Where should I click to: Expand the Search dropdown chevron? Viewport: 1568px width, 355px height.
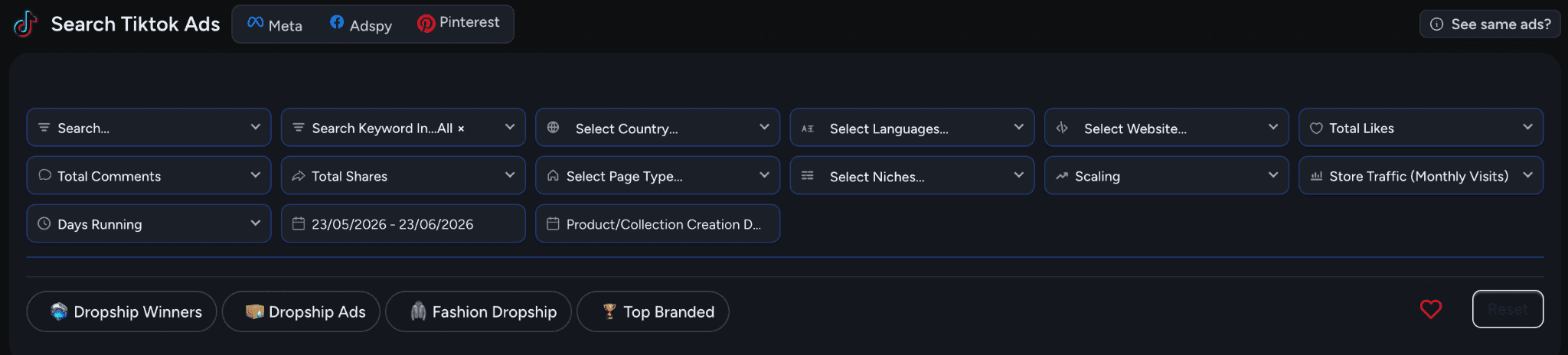255,127
